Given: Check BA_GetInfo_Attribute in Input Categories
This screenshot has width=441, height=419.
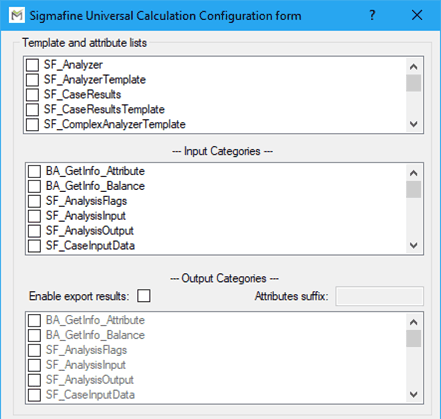Looking at the screenshot, I should (34, 171).
